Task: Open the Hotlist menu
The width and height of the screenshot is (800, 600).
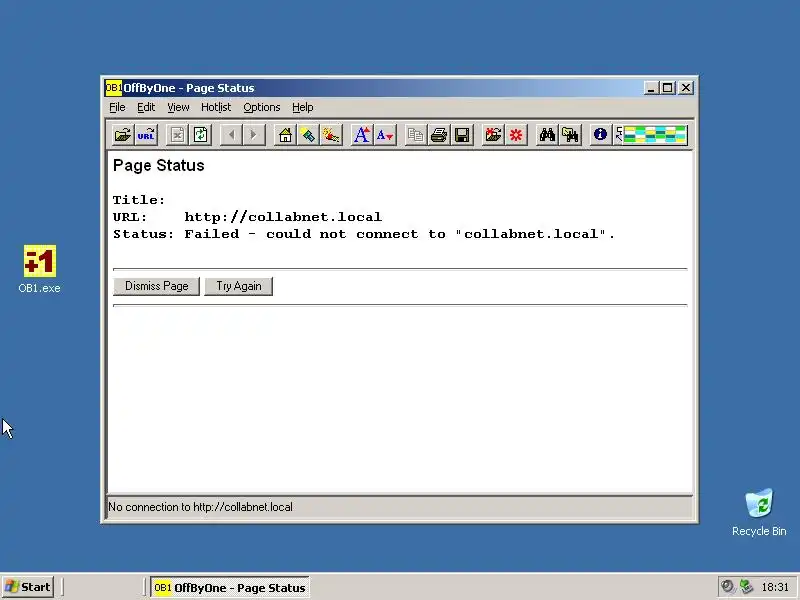Action: click(216, 107)
